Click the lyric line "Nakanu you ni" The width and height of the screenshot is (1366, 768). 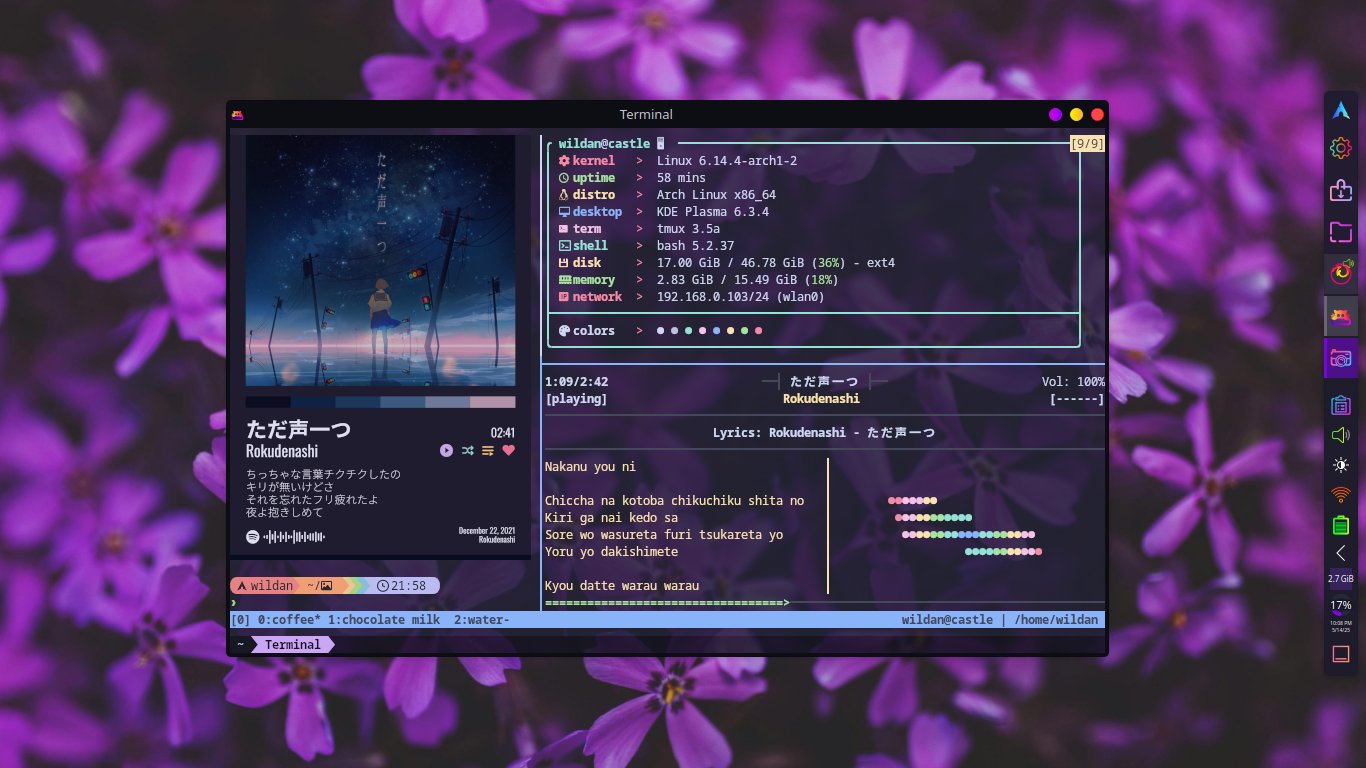pos(590,467)
